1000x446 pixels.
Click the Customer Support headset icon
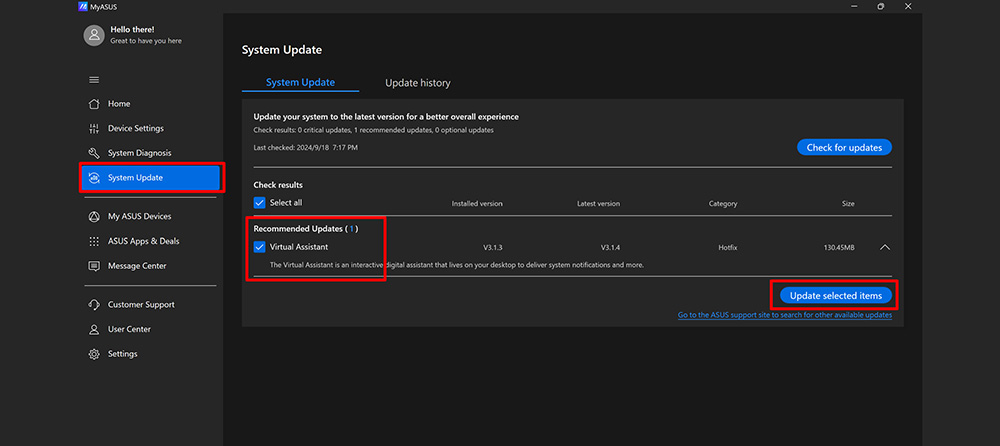tap(94, 305)
